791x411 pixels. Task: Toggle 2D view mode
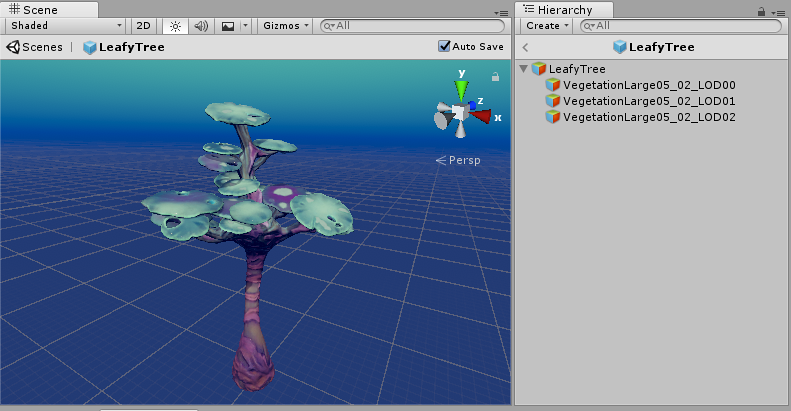(x=144, y=26)
